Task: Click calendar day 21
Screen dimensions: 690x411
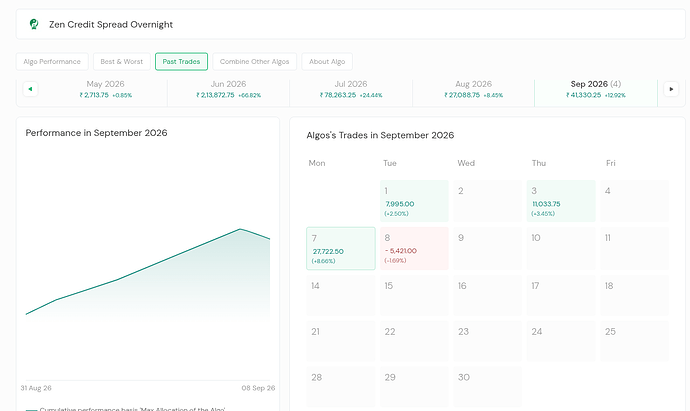Action: pyautogui.click(x=341, y=341)
